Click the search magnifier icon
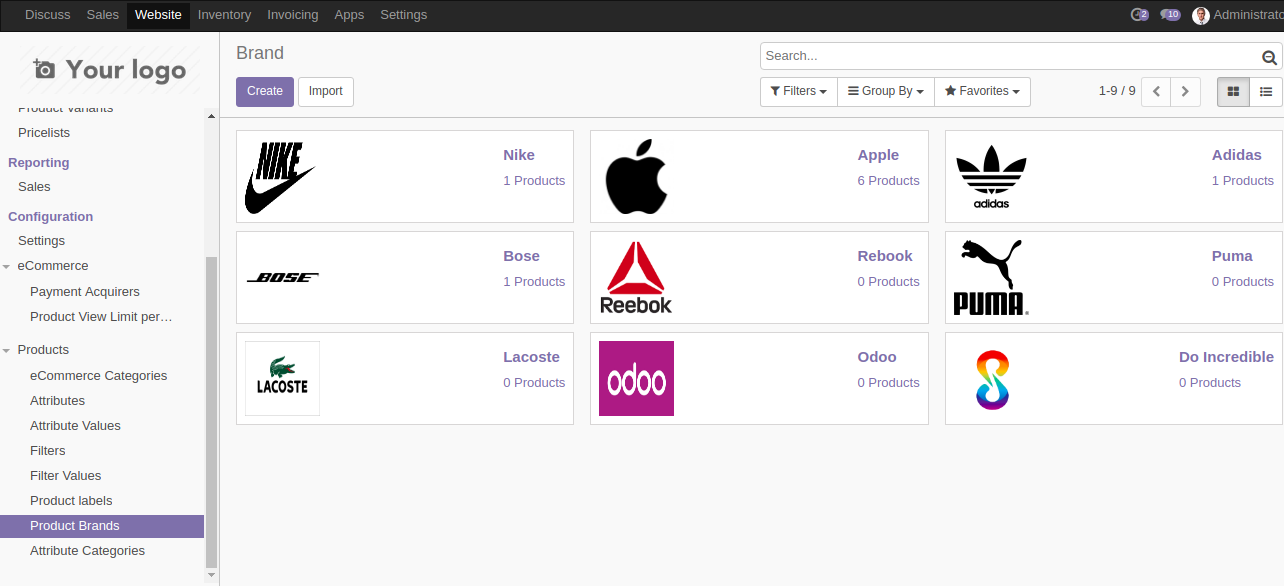Viewport: 1284px width, 586px height. click(x=1269, y=57)
